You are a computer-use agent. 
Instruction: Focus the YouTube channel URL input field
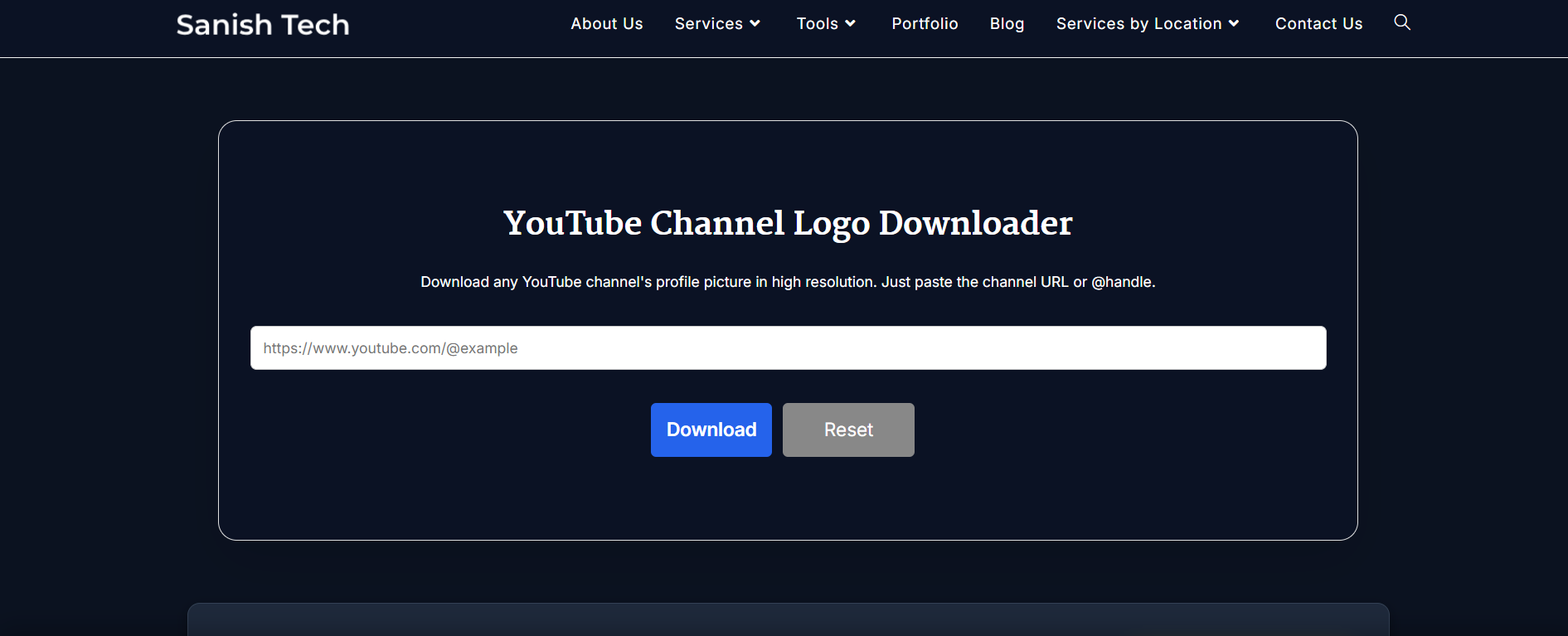(x=788, y=348)
